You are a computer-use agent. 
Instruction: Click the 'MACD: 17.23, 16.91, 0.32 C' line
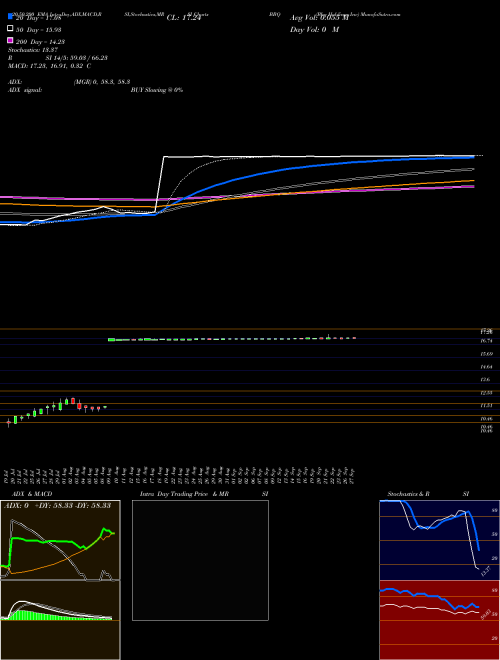pos(50,66)
